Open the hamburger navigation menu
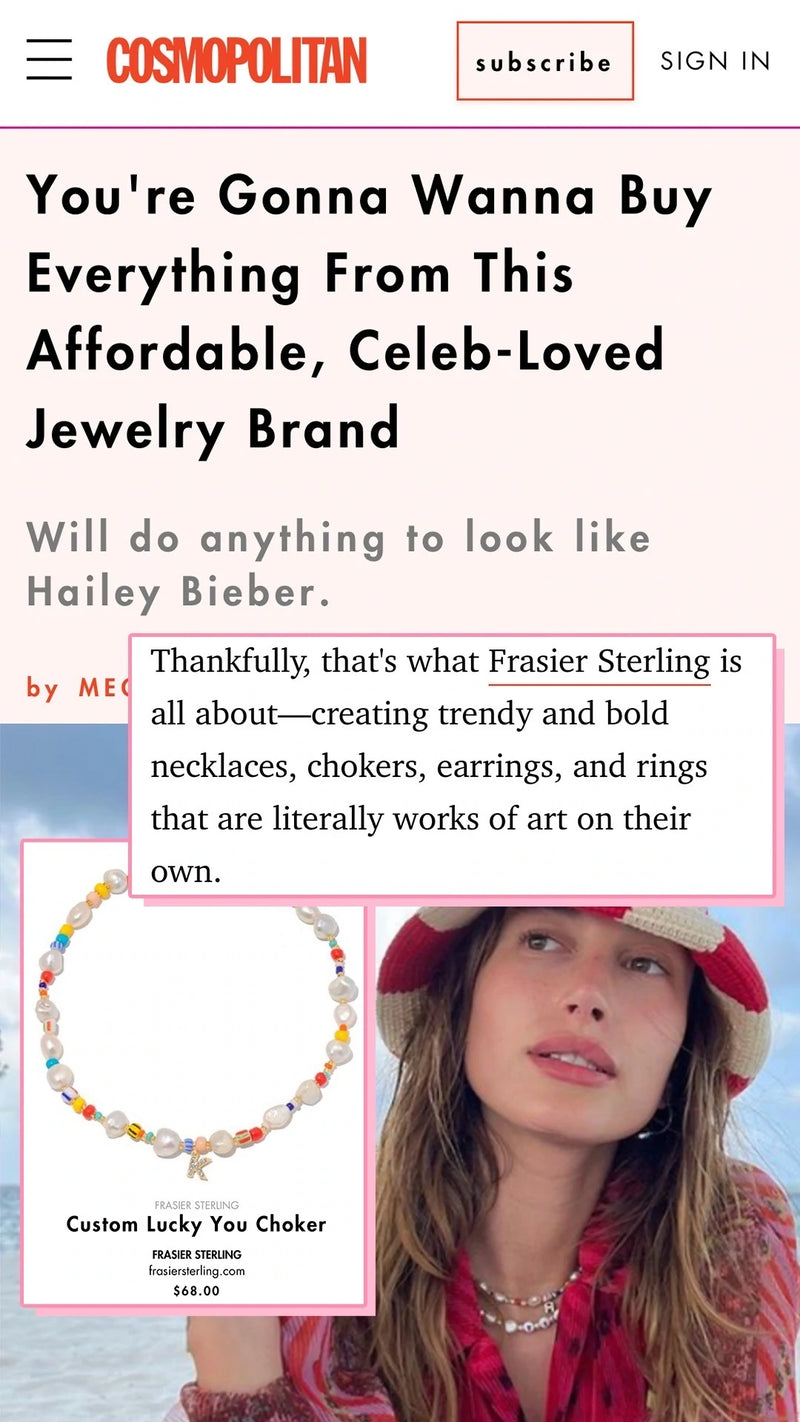This screenshot has width=800, height=1422. coord(48,60)
